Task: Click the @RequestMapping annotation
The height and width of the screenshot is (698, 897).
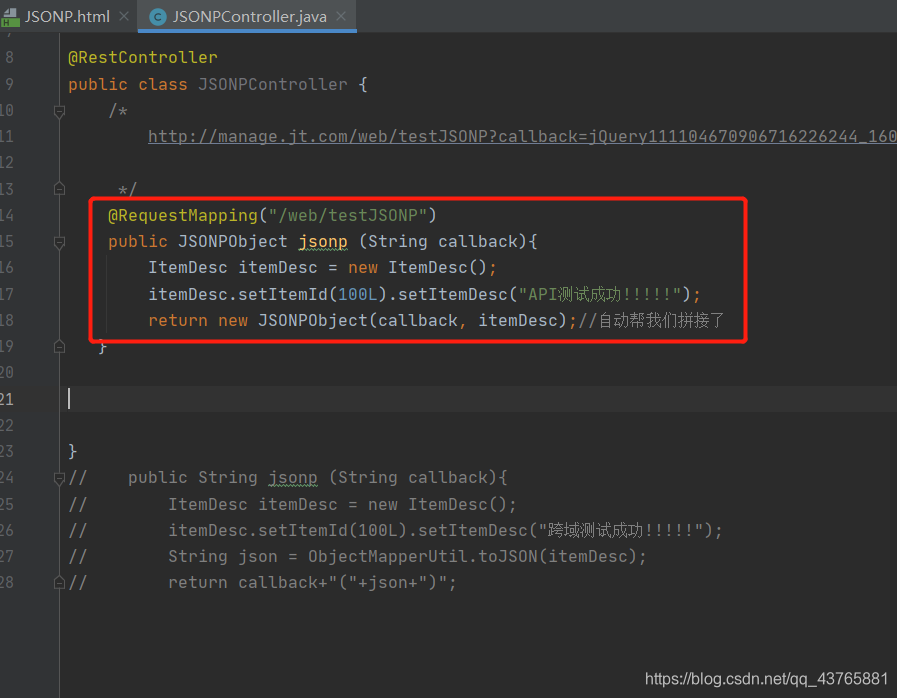Action: point(183,215)
